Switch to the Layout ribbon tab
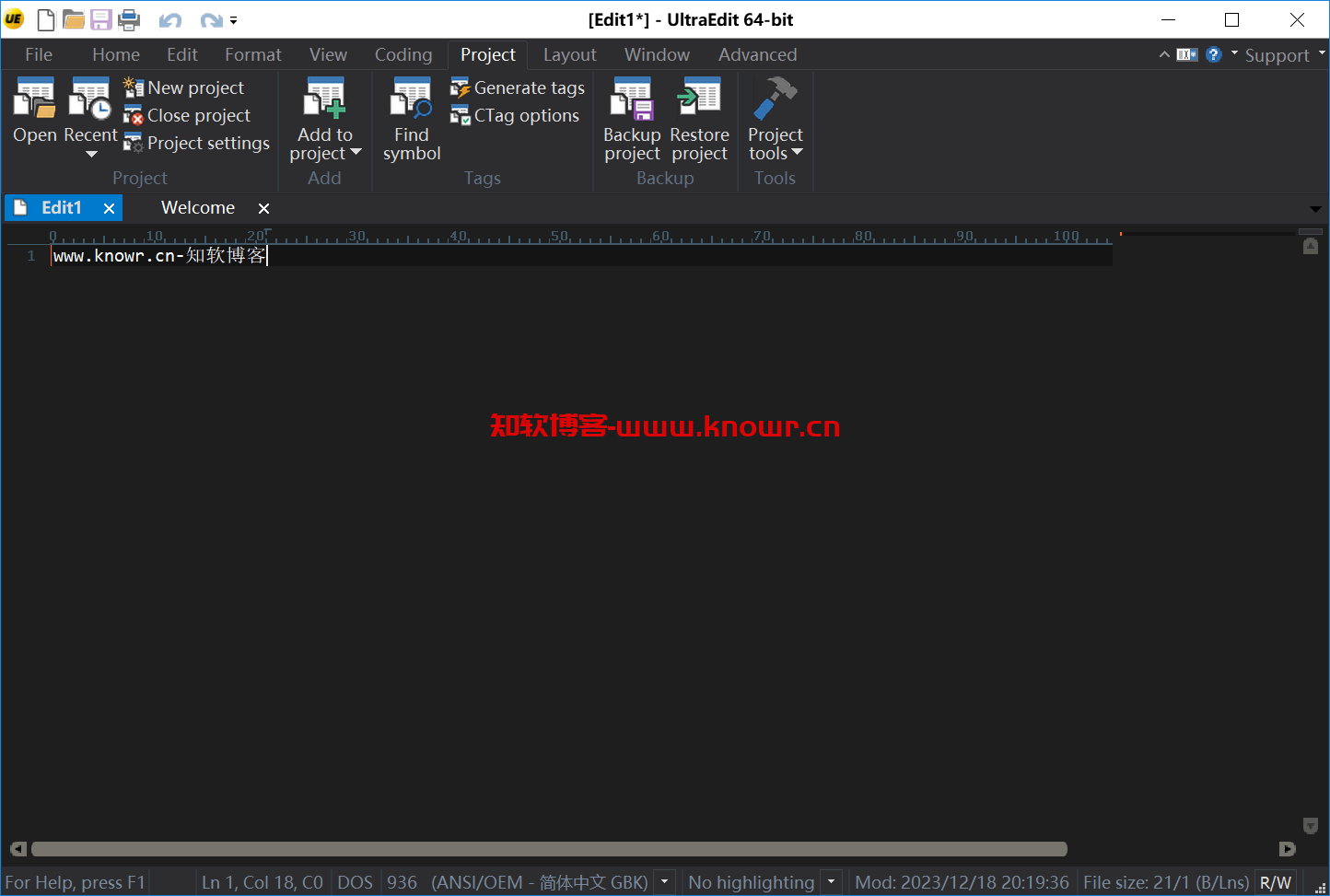Viewport: 1330px width, 896px height. 570,54
